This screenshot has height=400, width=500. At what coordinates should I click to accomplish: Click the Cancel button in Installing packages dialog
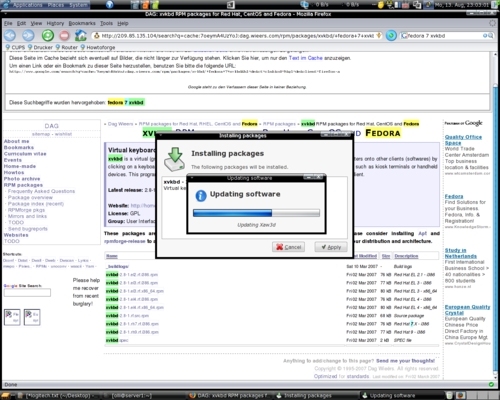coord(288,247)
